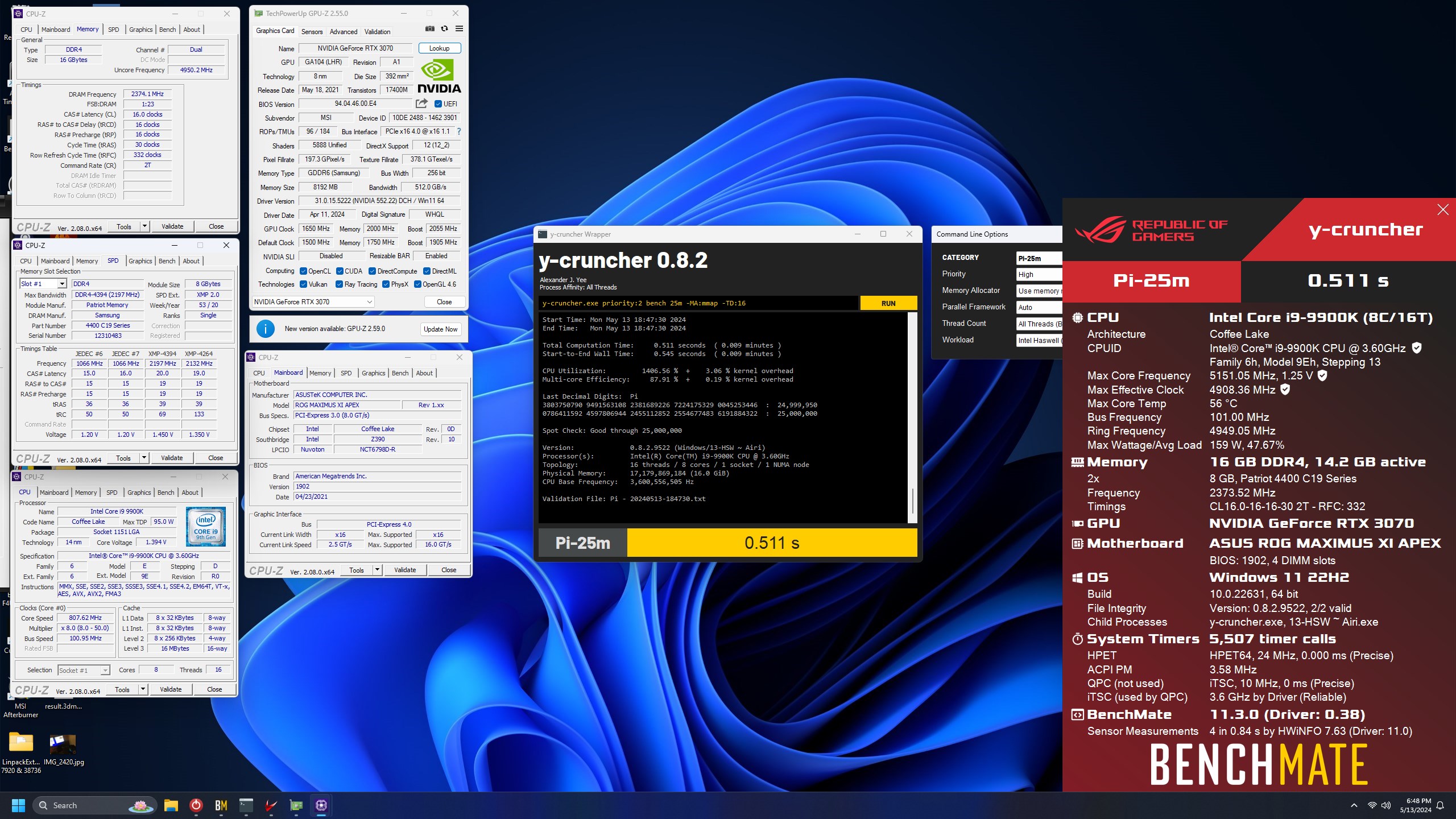Click the Pi-25m 0.511 s result bar
The height and width of the screenshot is (819, 1456).
(727, 543)
